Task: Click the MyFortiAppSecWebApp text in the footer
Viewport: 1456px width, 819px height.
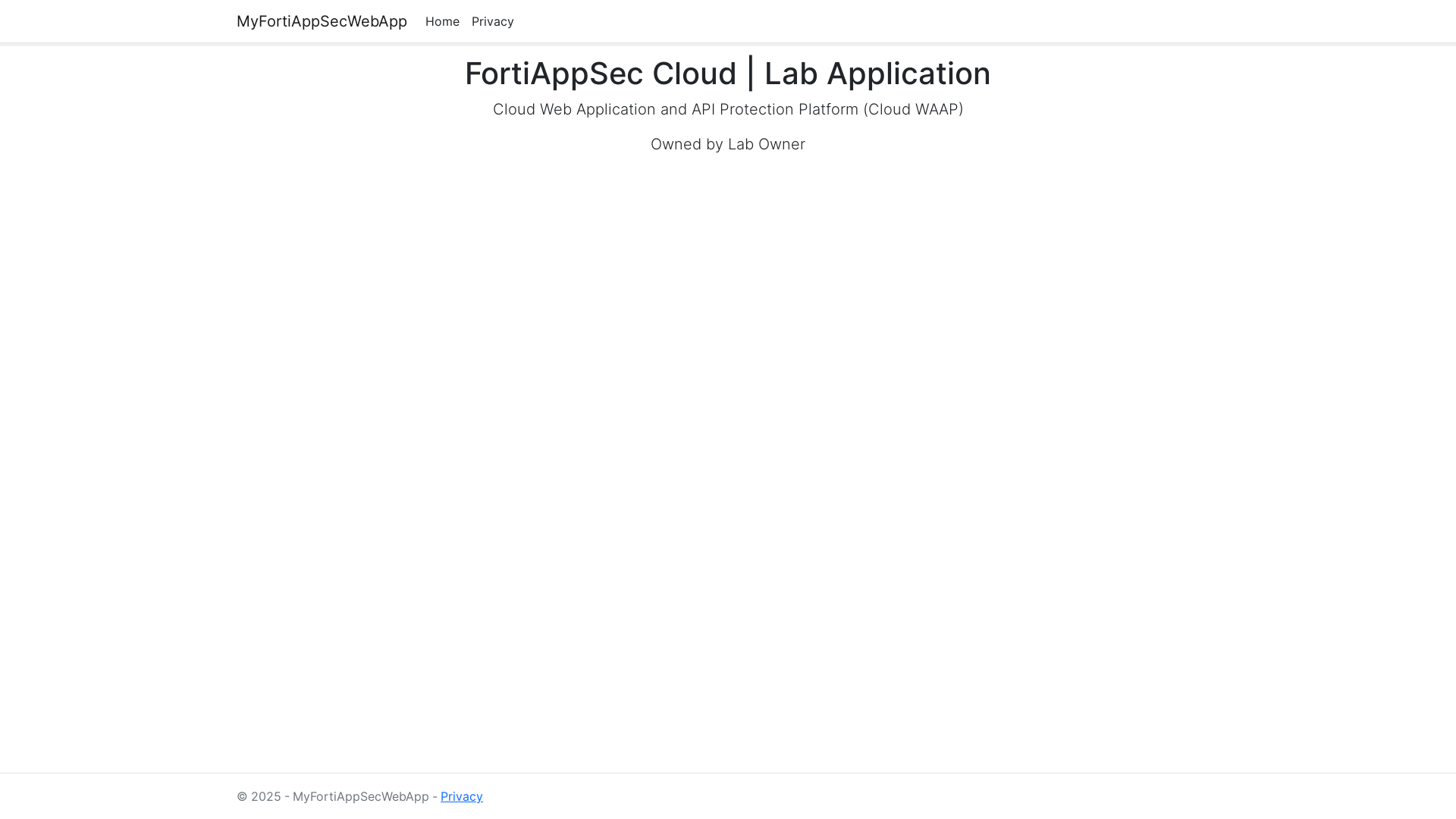Action: pyautogui.click(x=360, y=796)
